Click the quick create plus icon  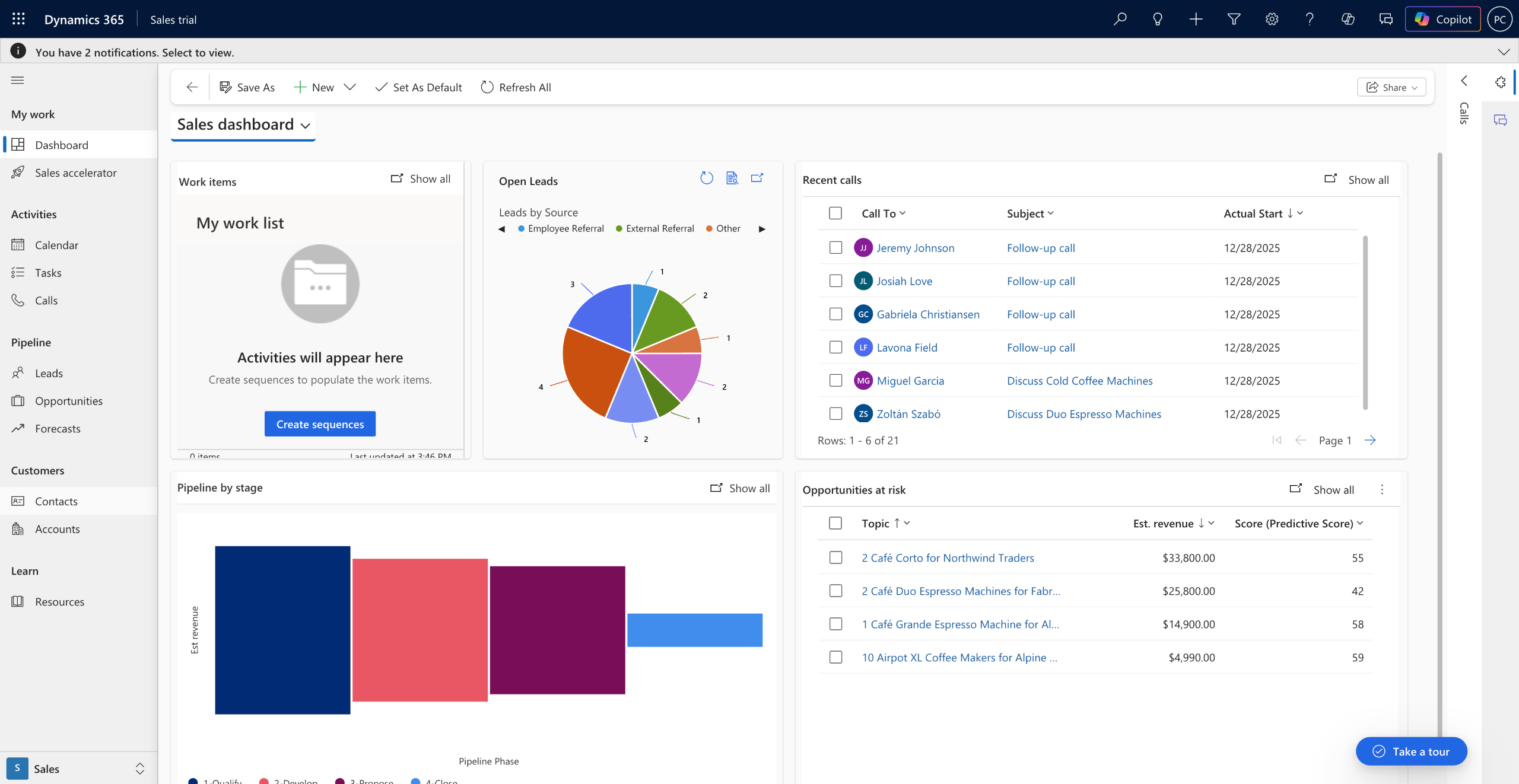pyautogui.click(x=1196, y=19)
